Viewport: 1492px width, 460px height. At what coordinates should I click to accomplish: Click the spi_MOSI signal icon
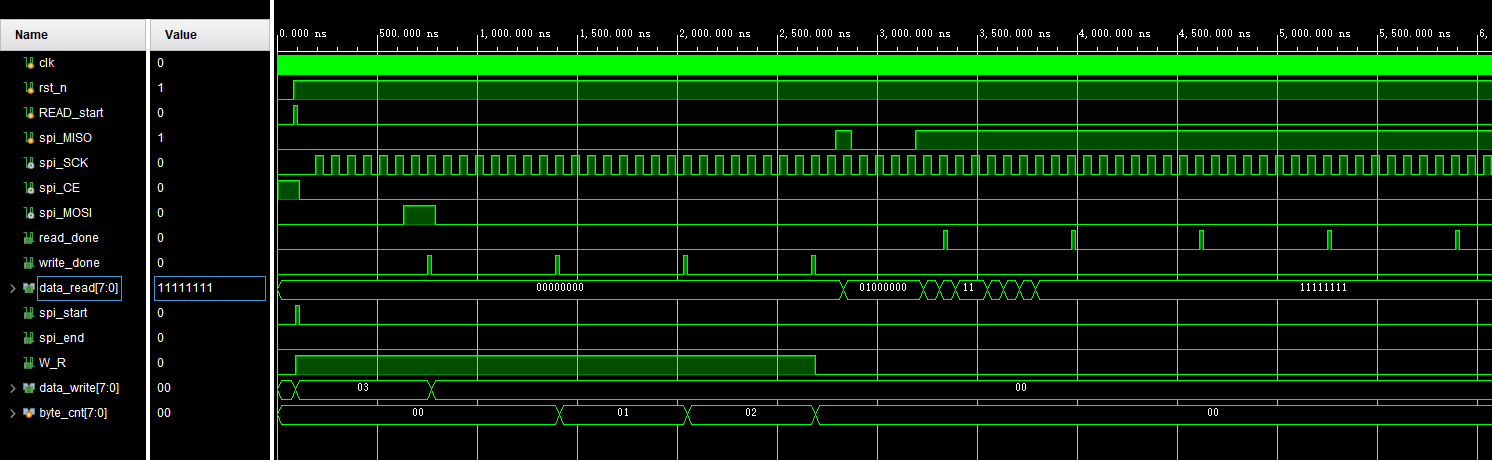(28, 213)
